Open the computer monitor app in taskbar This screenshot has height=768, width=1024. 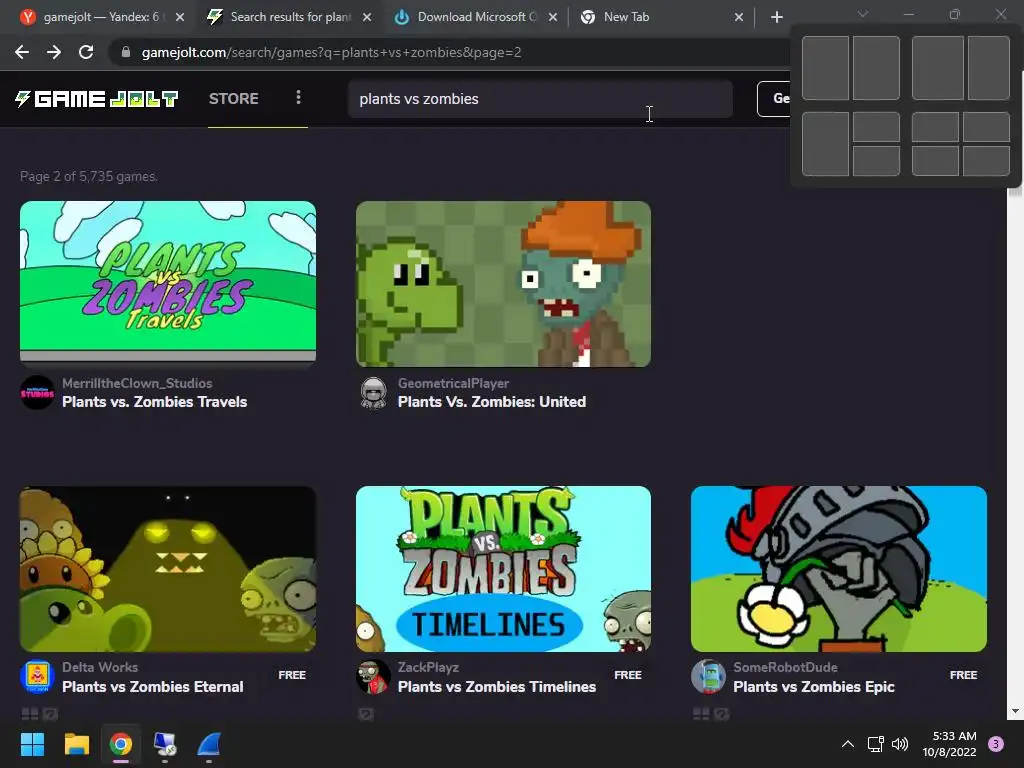coord(165,744)
